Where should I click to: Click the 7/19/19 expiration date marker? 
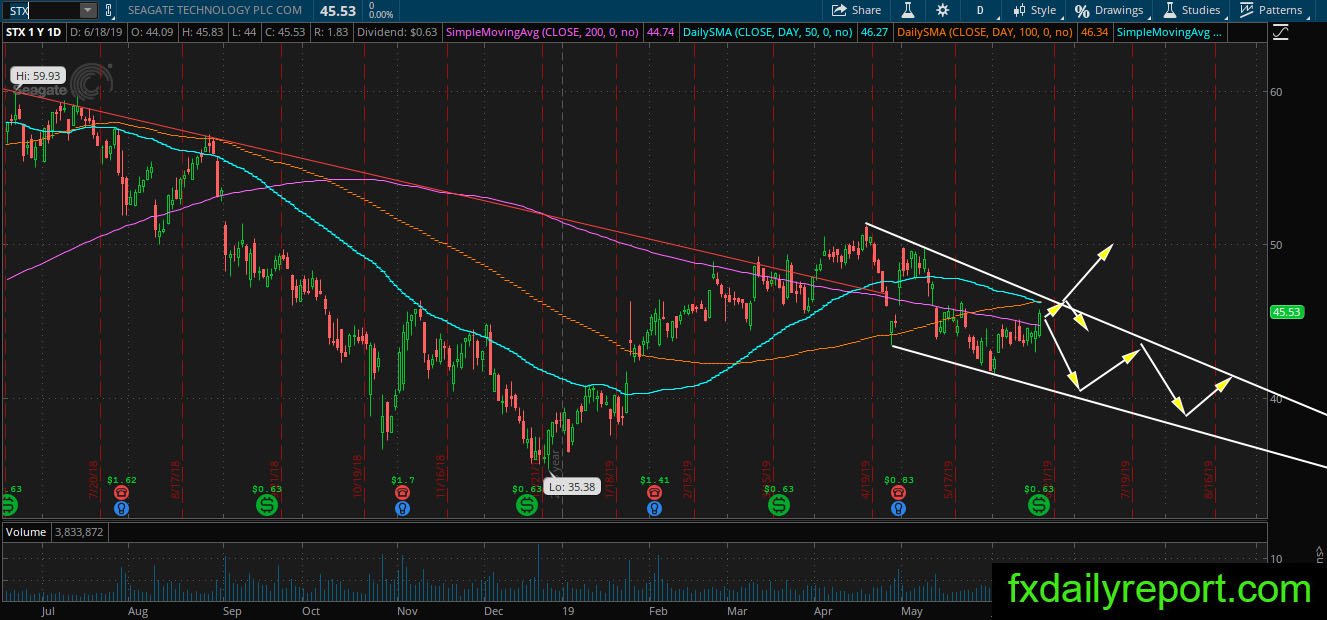(x=1128, y=479)
